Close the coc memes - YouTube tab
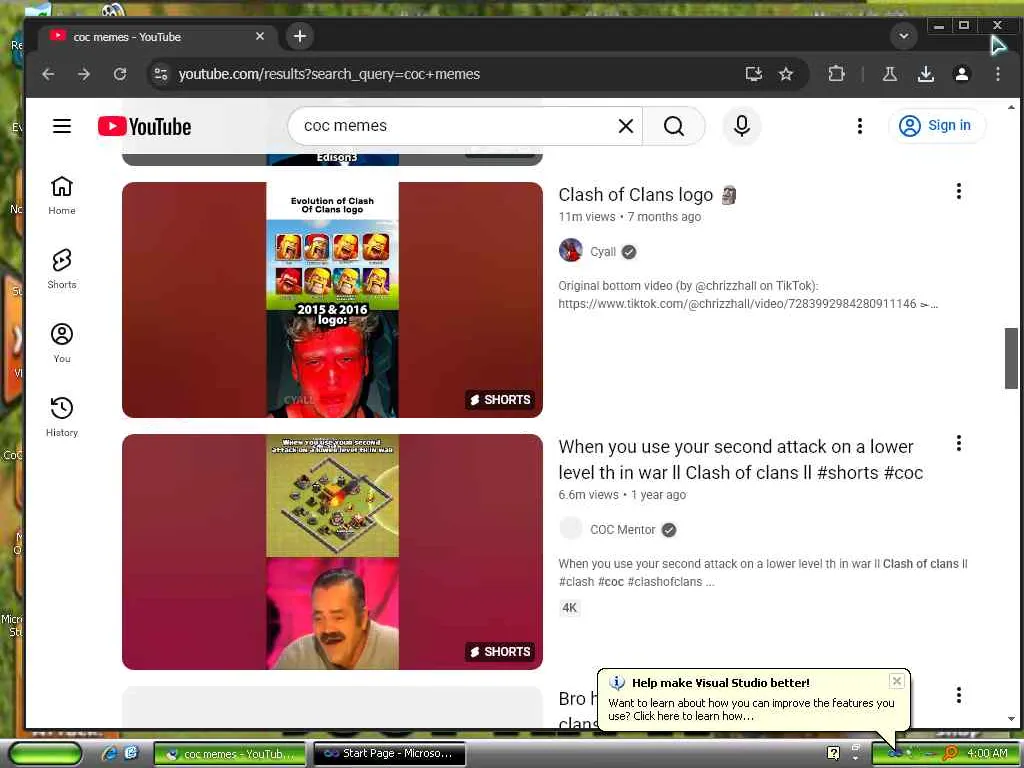 click(x=260, y=36)
